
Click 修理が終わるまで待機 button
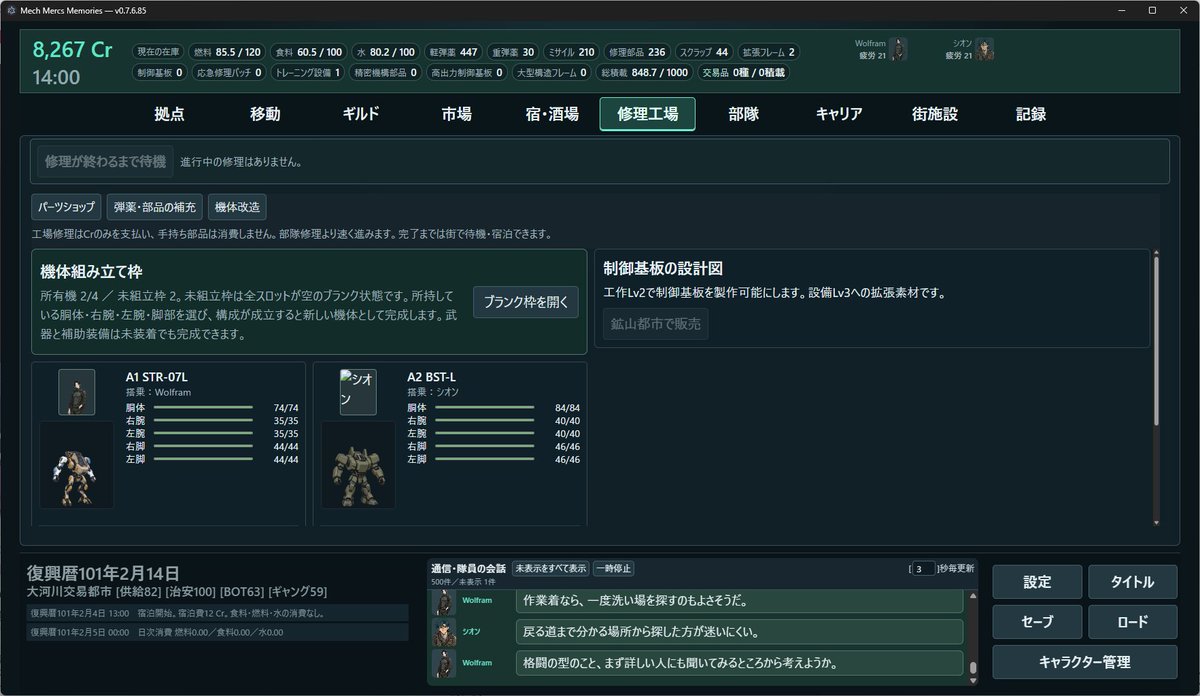(105, 161)
